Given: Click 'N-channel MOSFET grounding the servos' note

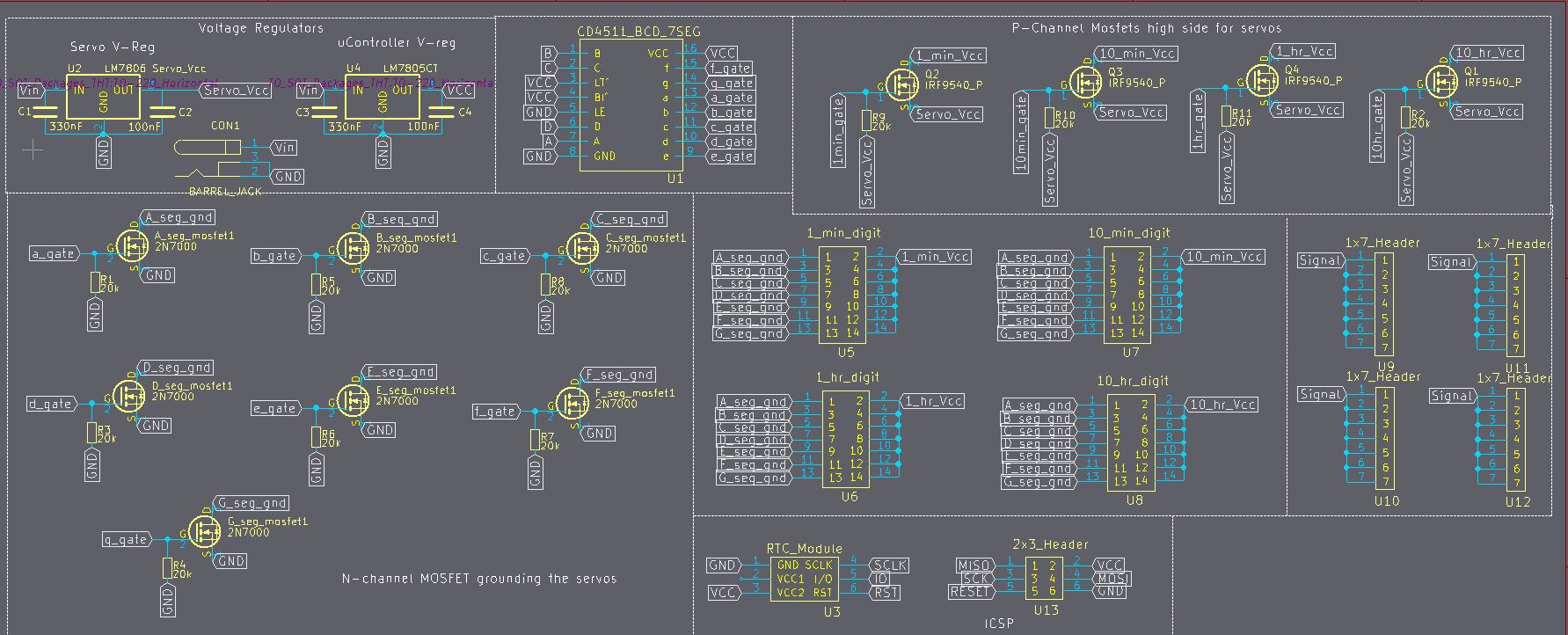Looking at the screenshot, I should tap(479, 579).
